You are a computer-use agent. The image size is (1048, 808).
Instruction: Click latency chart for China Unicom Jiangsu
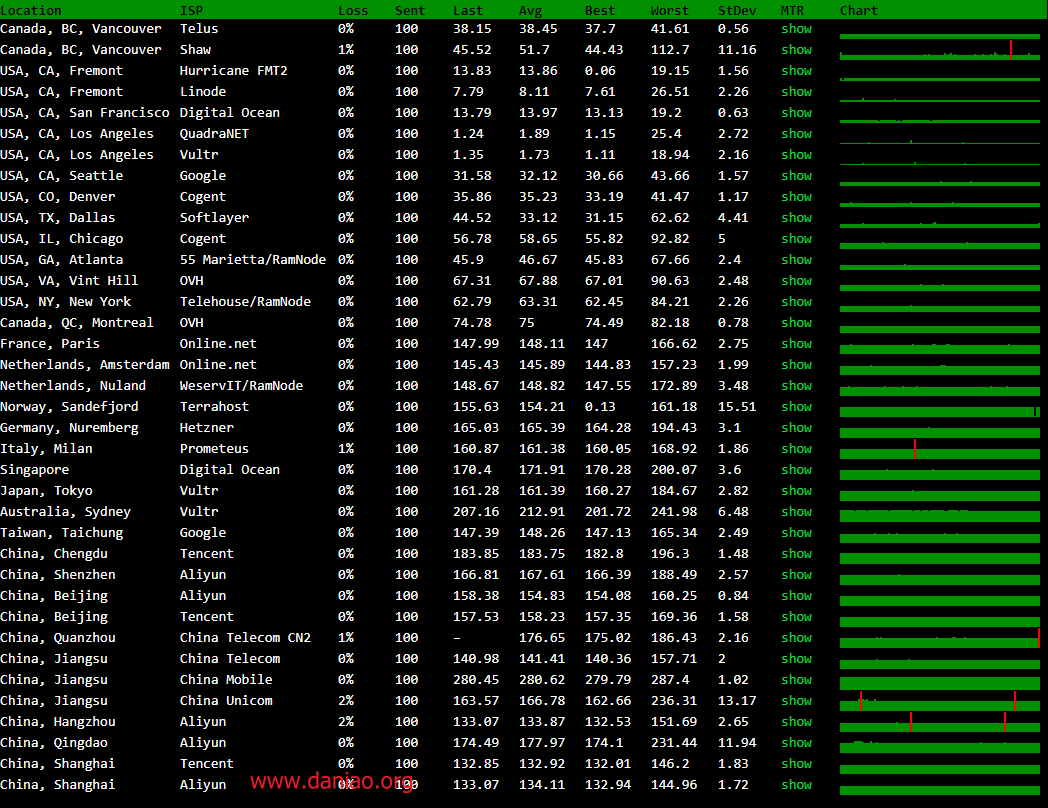point(940,702)
